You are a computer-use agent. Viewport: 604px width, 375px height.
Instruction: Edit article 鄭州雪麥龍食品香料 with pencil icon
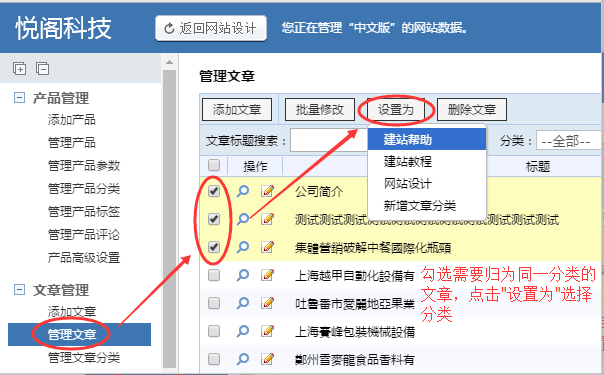point(268,359)
